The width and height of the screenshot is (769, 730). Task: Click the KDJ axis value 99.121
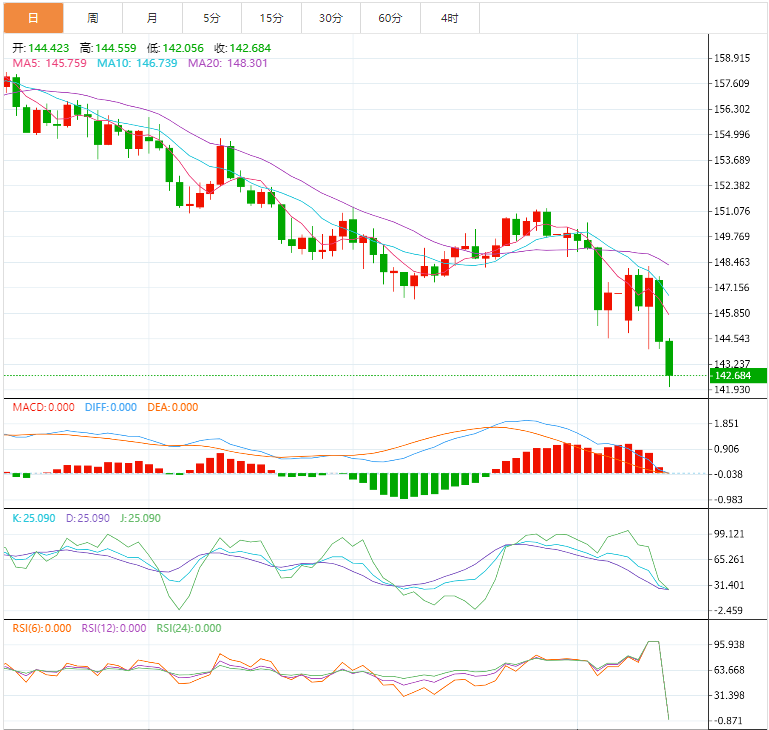(x=729, y=534)
